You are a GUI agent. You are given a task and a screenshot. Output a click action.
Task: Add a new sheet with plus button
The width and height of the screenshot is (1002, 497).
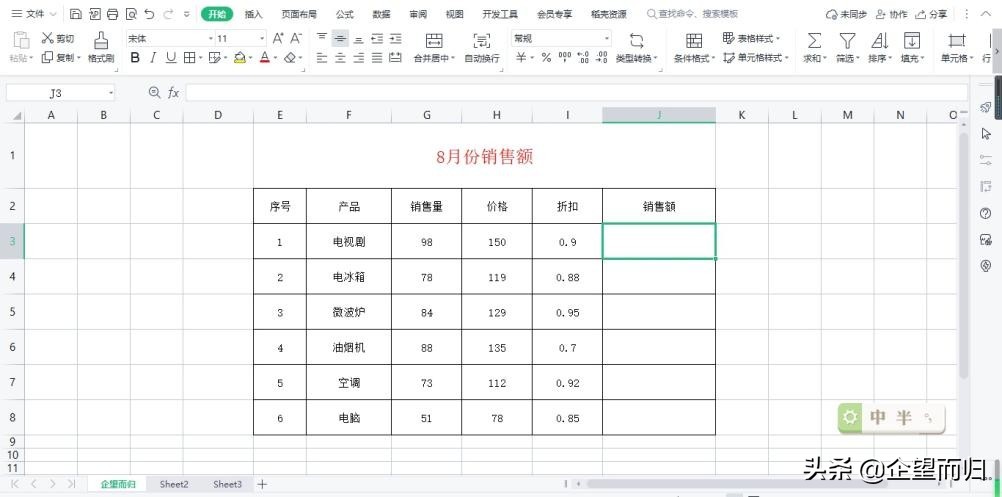coord(261,484)
